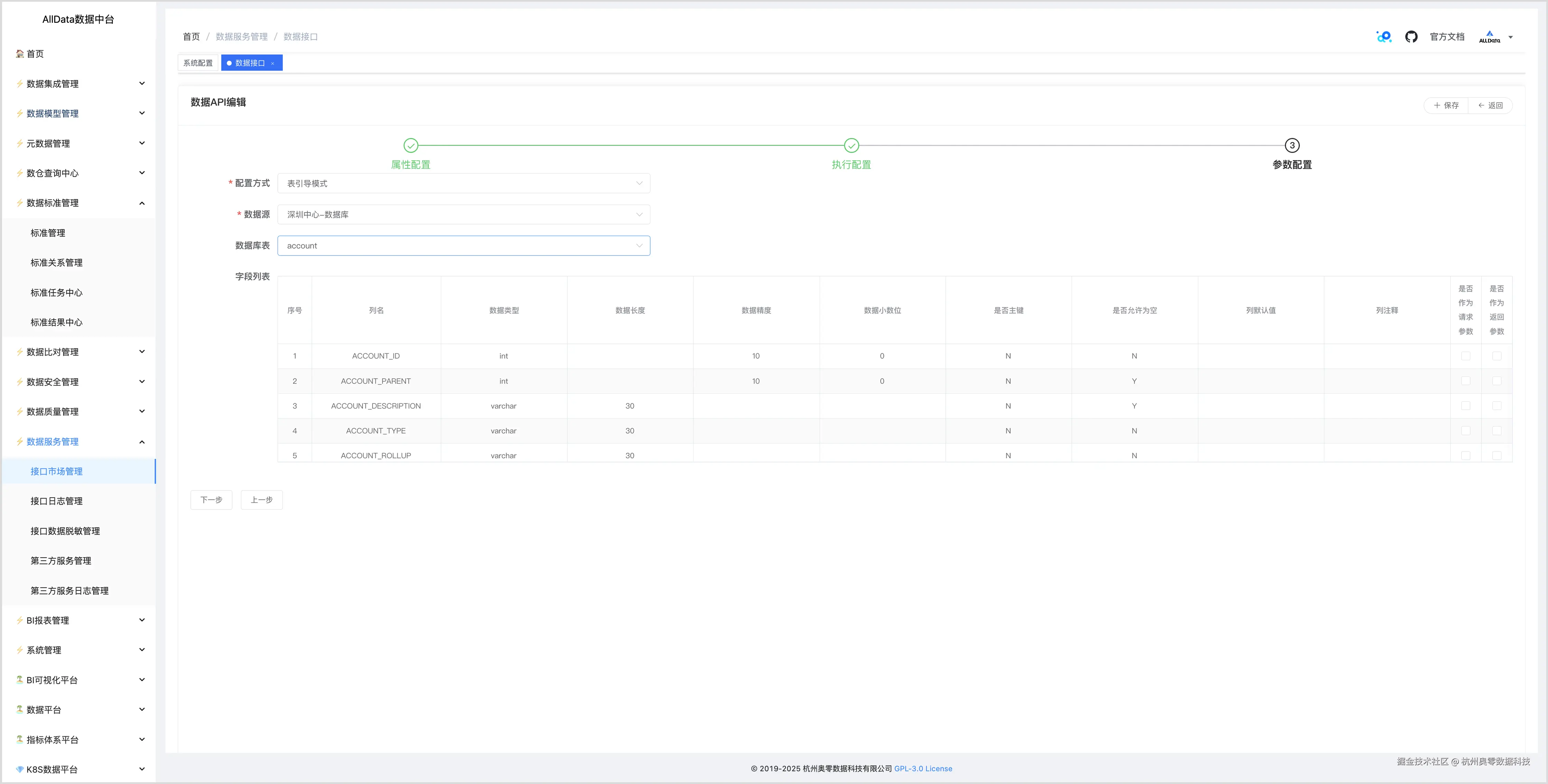
Task: Check return-parameter box for ACCOUNT_DESCRIPTION
Action: pyautogui.click(x=1497, y=405)
